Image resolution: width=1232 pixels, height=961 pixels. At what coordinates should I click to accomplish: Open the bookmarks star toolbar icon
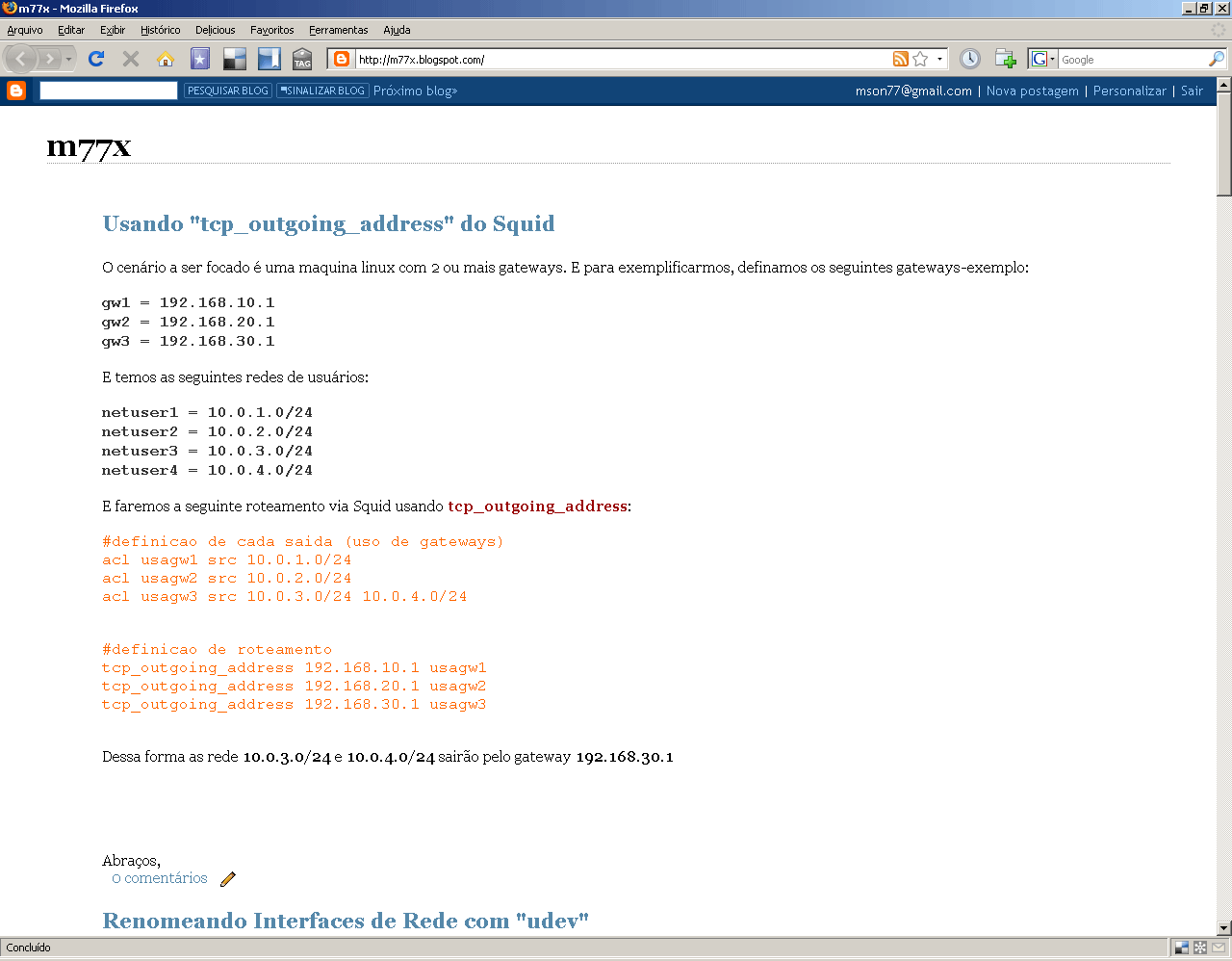200,59
